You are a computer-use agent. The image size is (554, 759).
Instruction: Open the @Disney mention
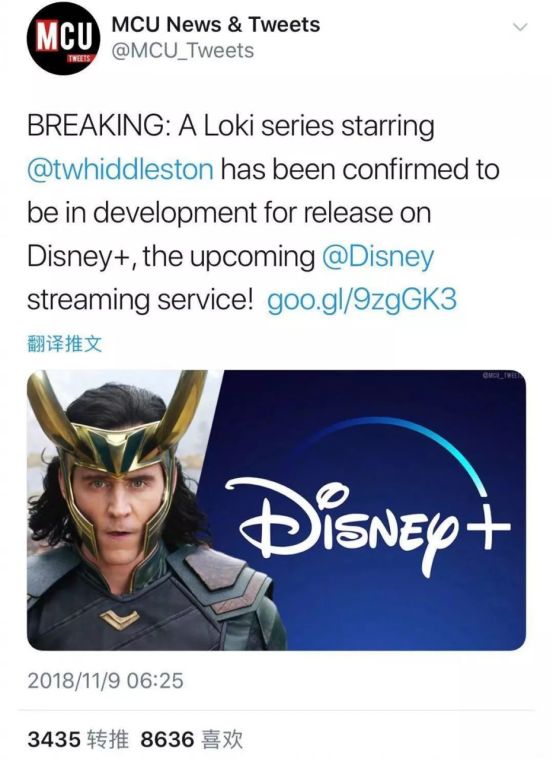point(378,257)
